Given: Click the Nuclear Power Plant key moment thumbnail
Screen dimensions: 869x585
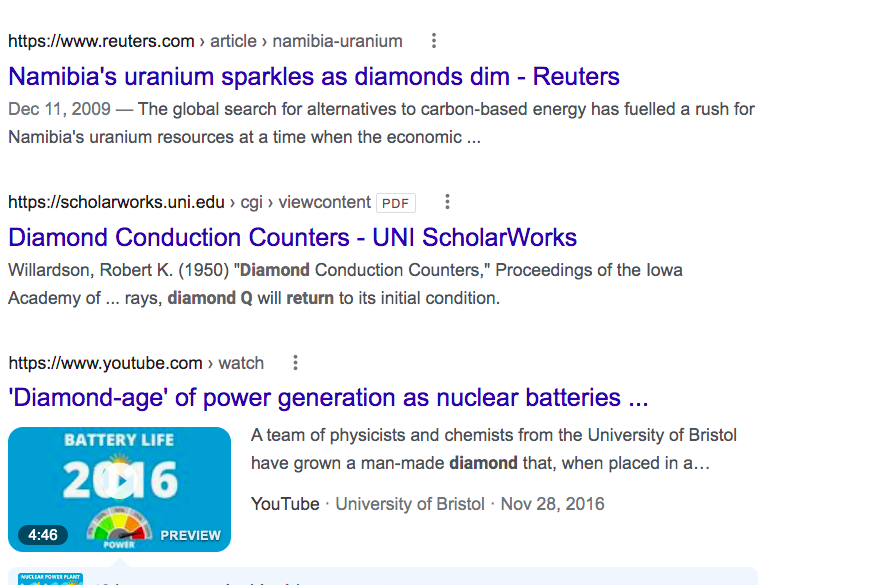Looking at the screenshot, I should tap(50, 579).
